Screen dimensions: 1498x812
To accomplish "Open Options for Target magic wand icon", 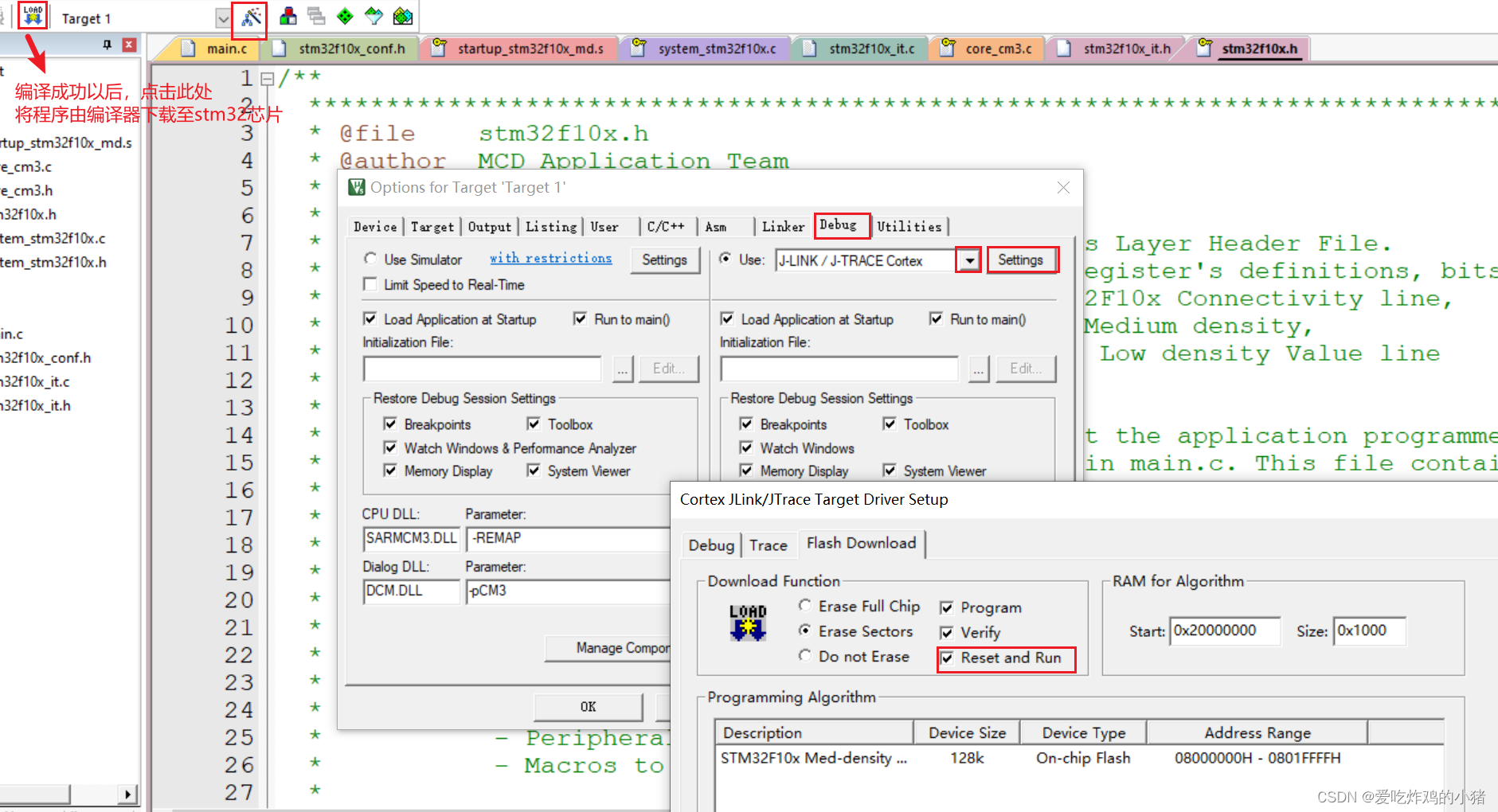I will pos(252,17).
